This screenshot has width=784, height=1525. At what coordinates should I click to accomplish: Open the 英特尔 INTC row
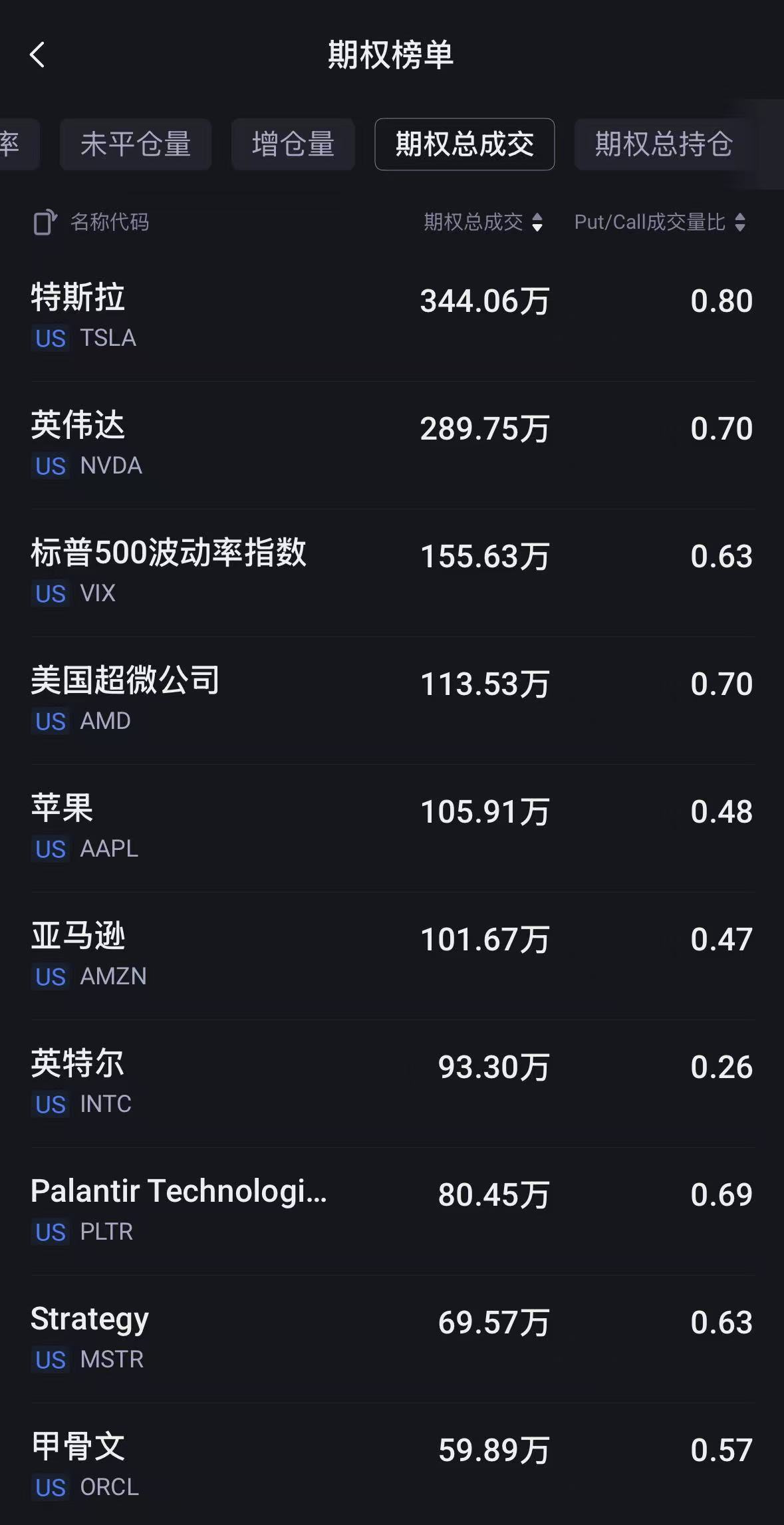point(392,1083)
